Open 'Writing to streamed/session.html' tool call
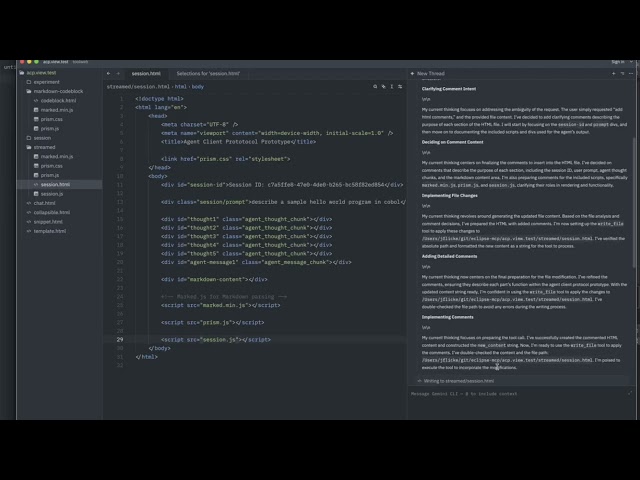The image size is (640, 480). click(x=522, y=381)
